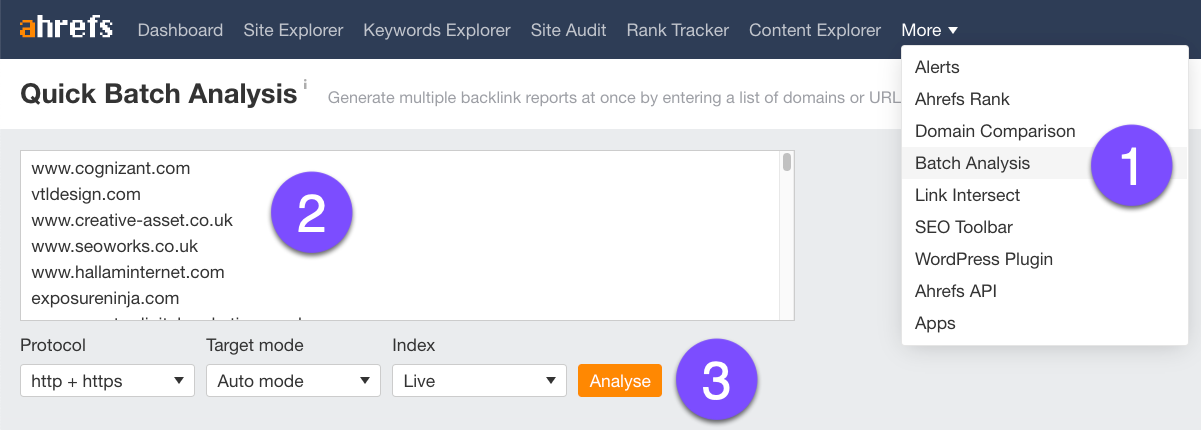Click the www.creative-asset.co.uk line
The width and height of the screenshot is (1201, 430).
pyautogui.click(x=132, y=220)
